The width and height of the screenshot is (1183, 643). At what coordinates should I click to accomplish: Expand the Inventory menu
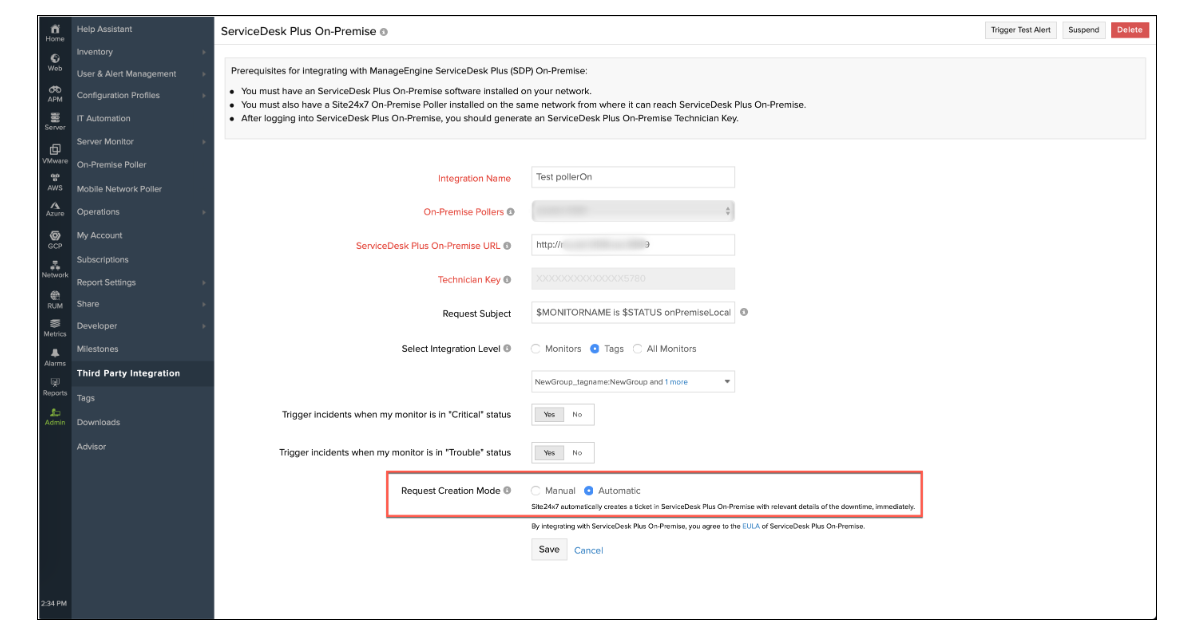coord(140,52)
